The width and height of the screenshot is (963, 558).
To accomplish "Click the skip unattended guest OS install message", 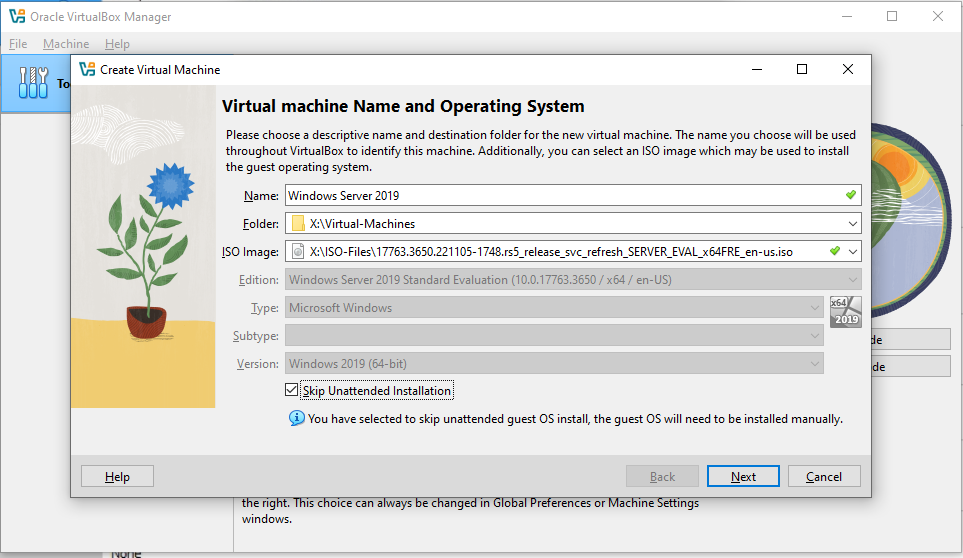I will [575, 419].
